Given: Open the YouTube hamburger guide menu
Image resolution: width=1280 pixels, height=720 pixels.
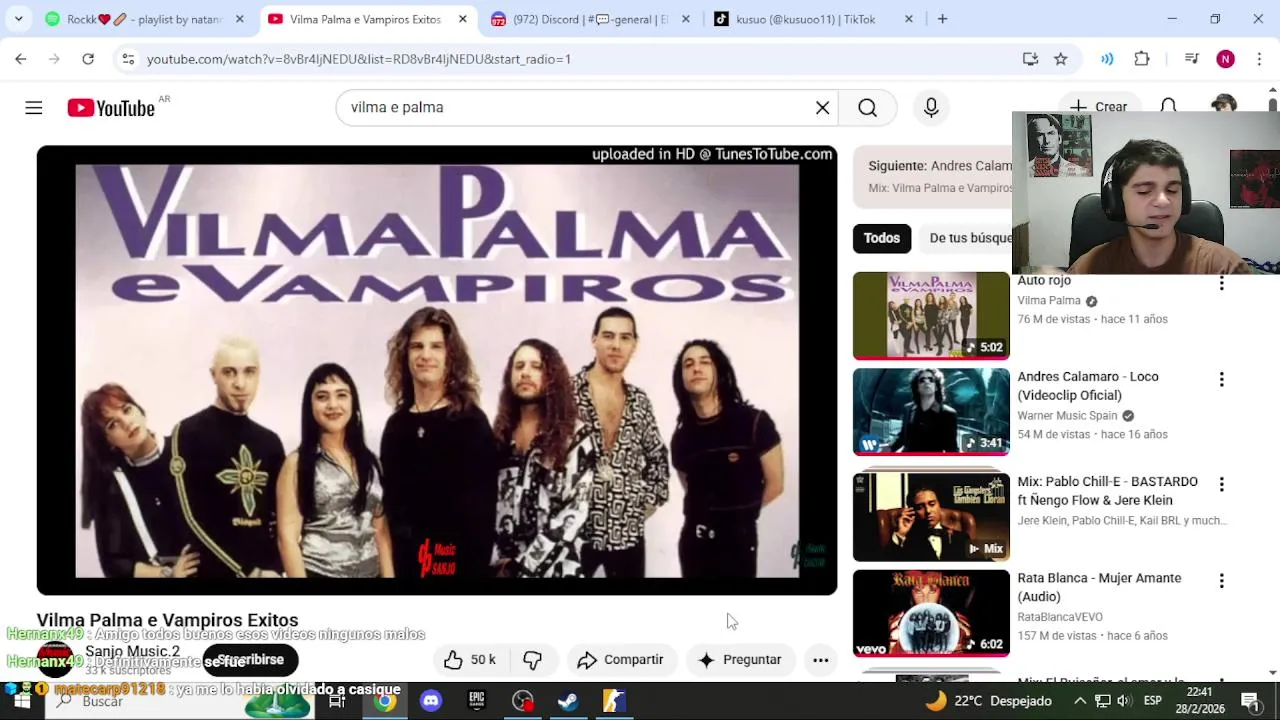Looking at the screenshot, I should (x=34, y=108).
